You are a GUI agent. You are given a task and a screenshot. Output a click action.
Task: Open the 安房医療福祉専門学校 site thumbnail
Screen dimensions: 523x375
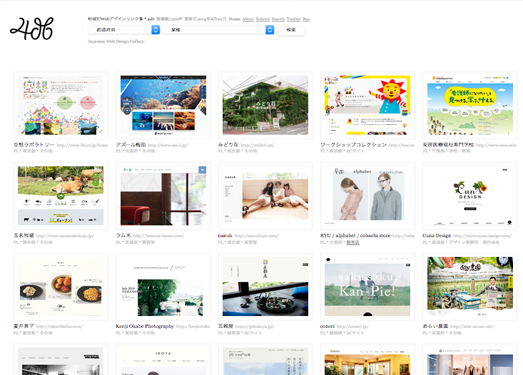[470, 105]
